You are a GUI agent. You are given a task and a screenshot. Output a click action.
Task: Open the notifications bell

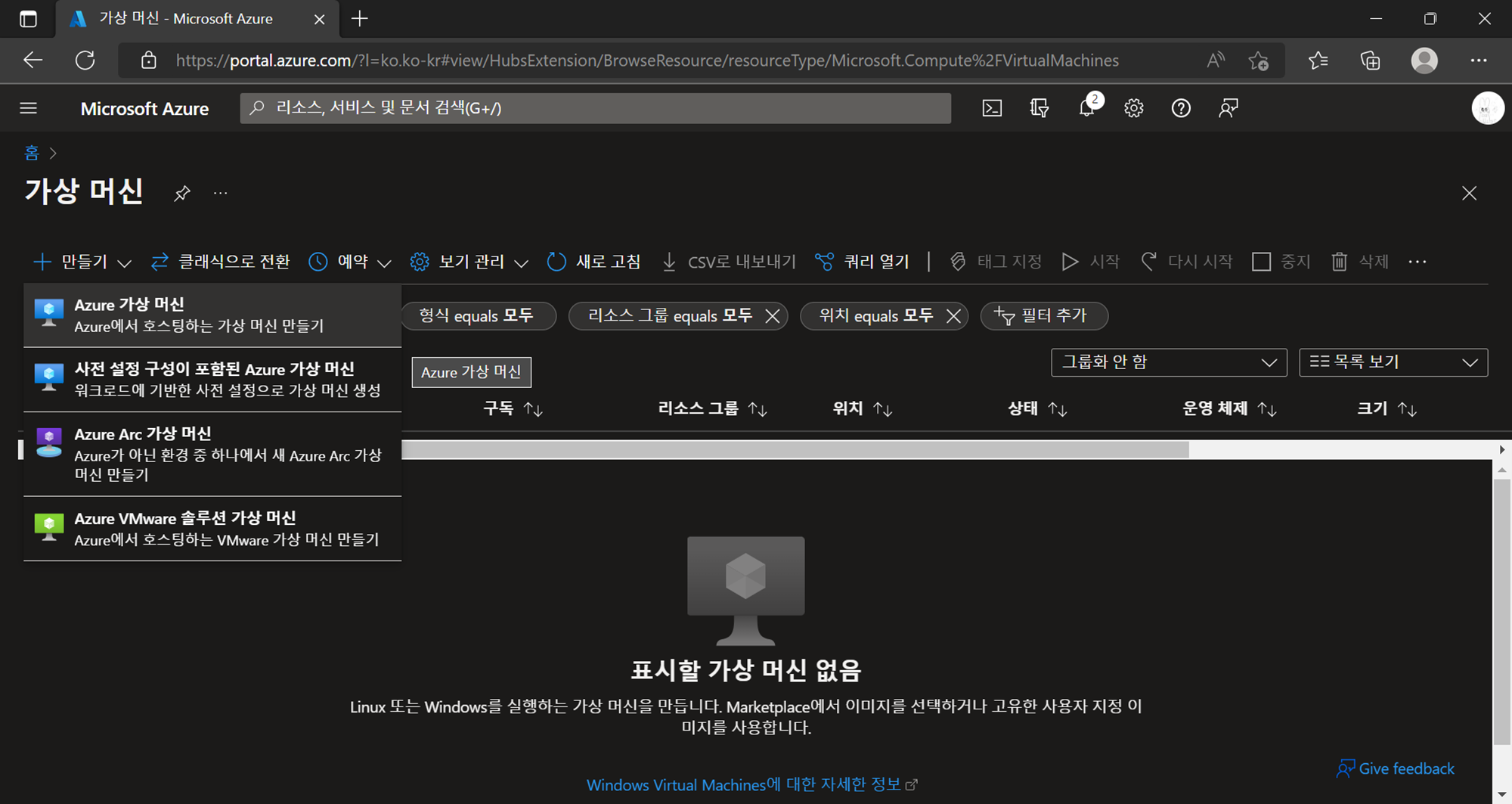pos(1087,108)
